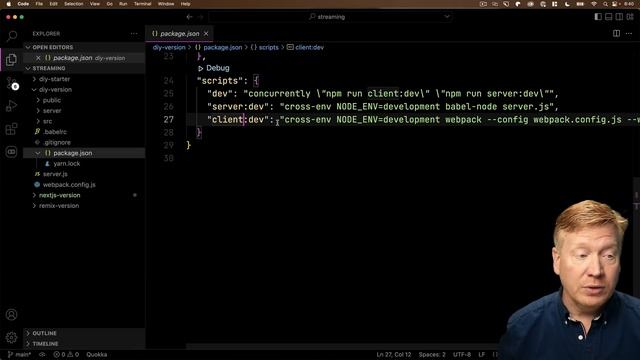Screen dimensions: 640x360
Task: Open the Search view in activity bar
Action: (11, 36)
